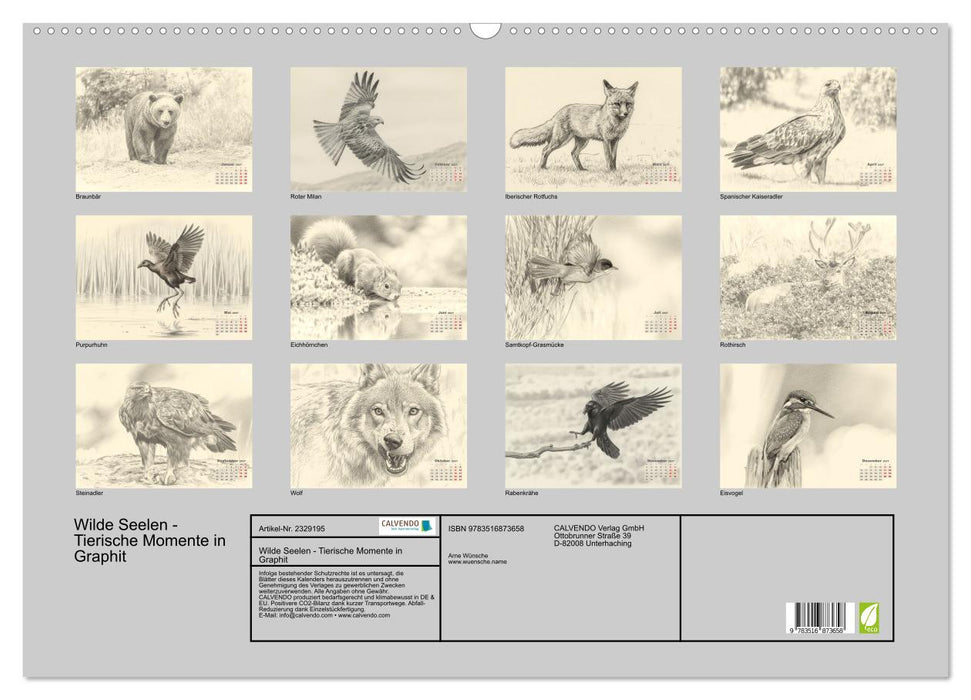Screen dimensions: 971x700
Task: Select the Roter Milan kite drawing
Action: point(378,129)
